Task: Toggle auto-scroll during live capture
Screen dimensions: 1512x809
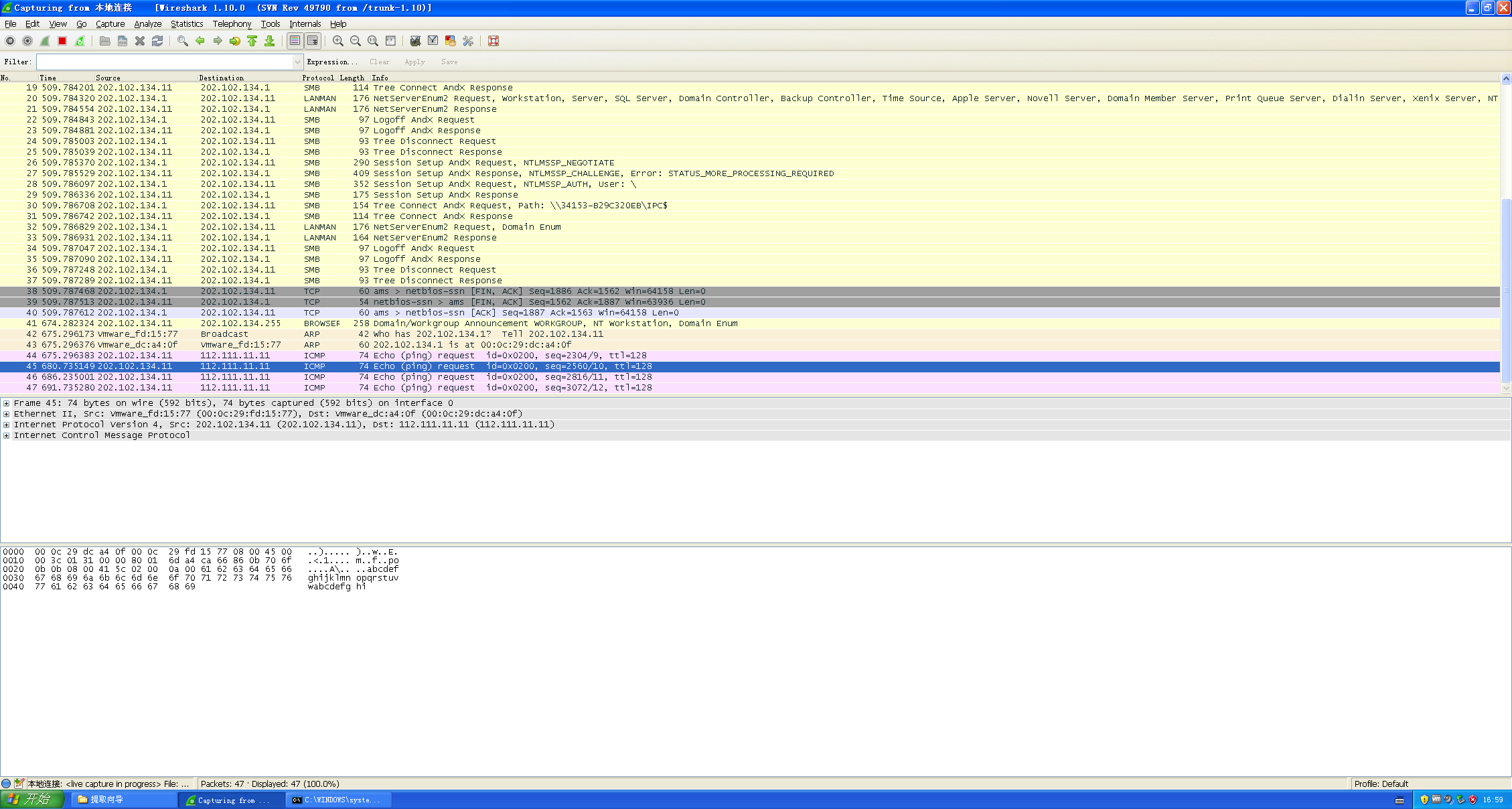Action: click(x=312, y=41)
